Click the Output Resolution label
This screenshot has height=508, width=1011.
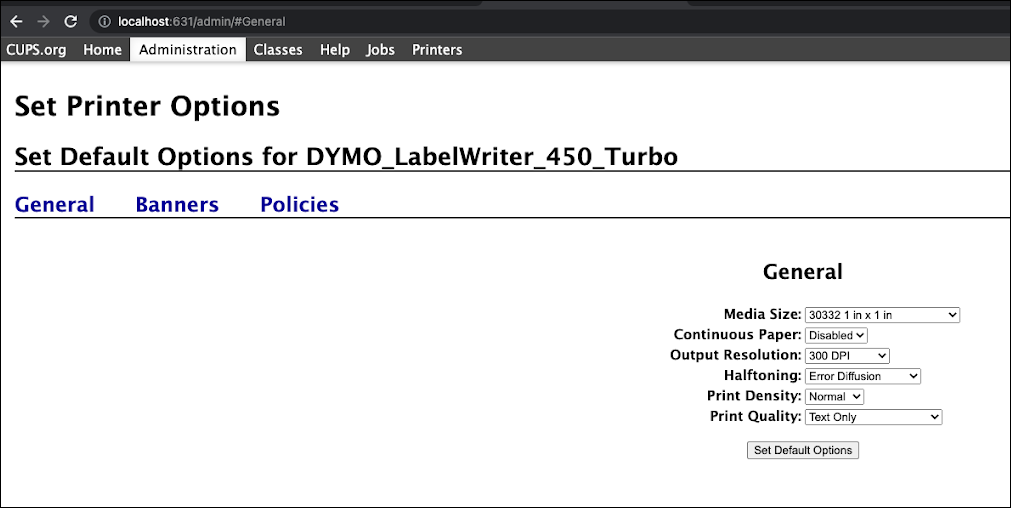tap(736, 355)
